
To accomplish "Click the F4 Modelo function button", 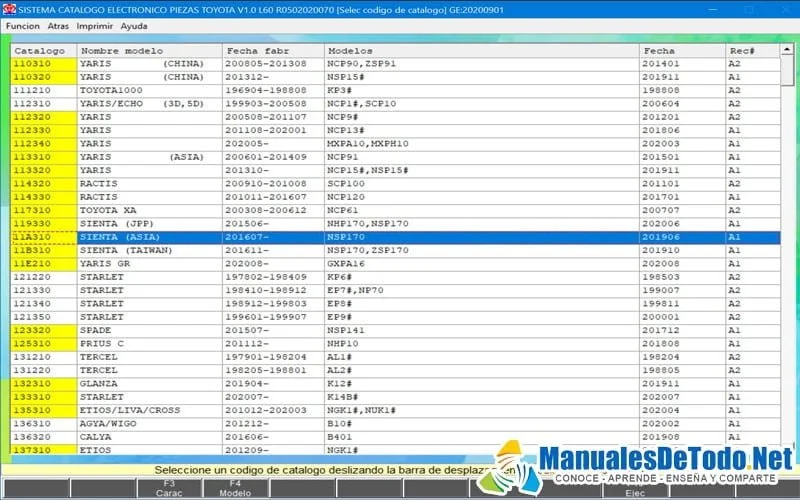I will (x=235, y=488).
